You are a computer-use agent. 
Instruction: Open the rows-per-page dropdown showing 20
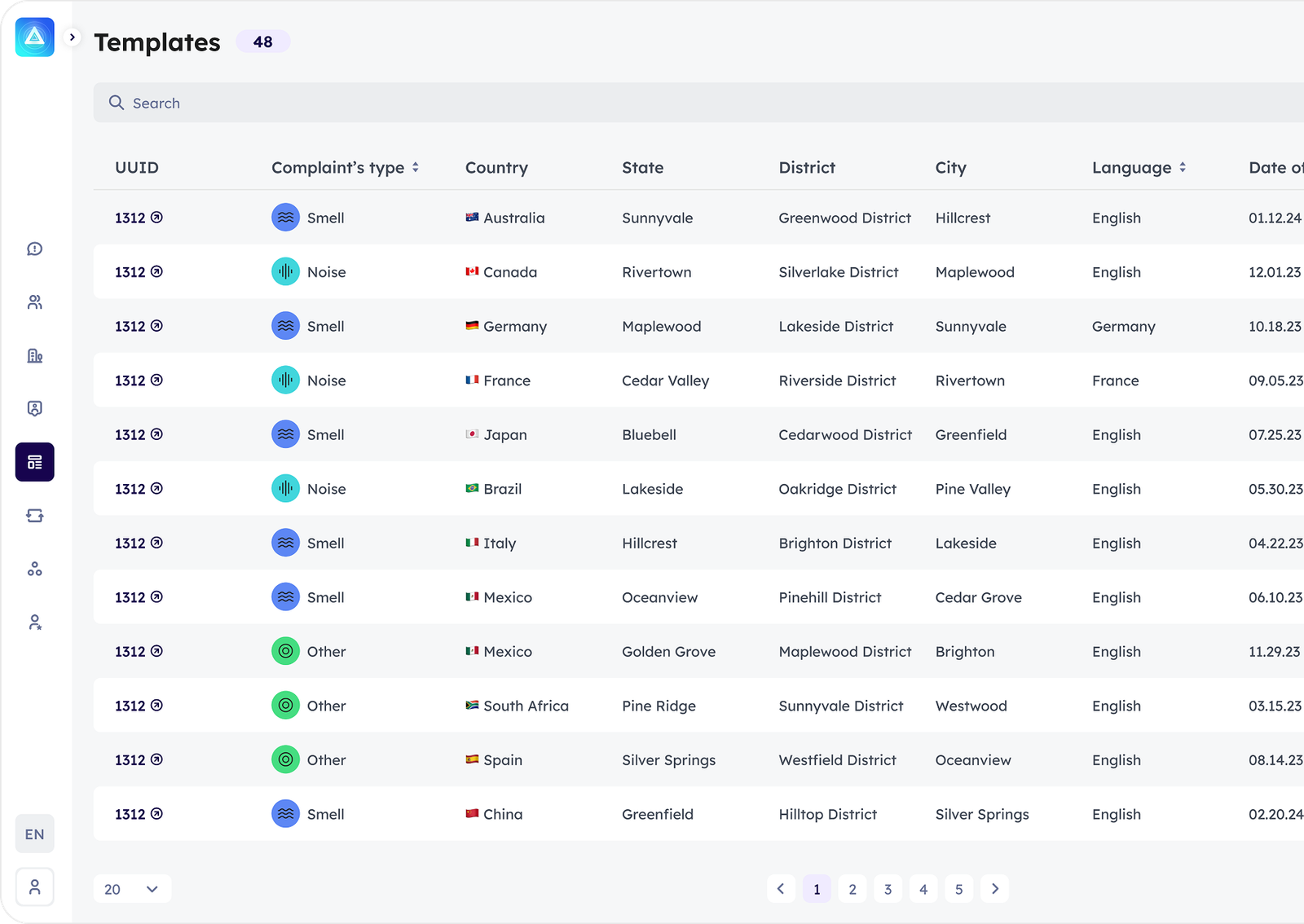132,889
